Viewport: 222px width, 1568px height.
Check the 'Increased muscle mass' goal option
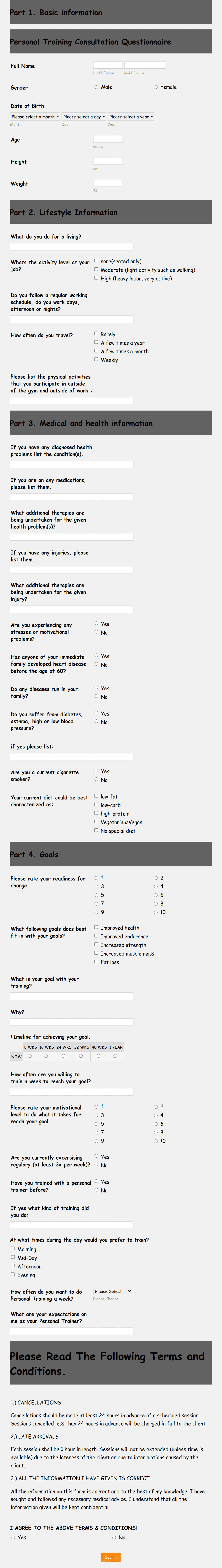[96, 953]
